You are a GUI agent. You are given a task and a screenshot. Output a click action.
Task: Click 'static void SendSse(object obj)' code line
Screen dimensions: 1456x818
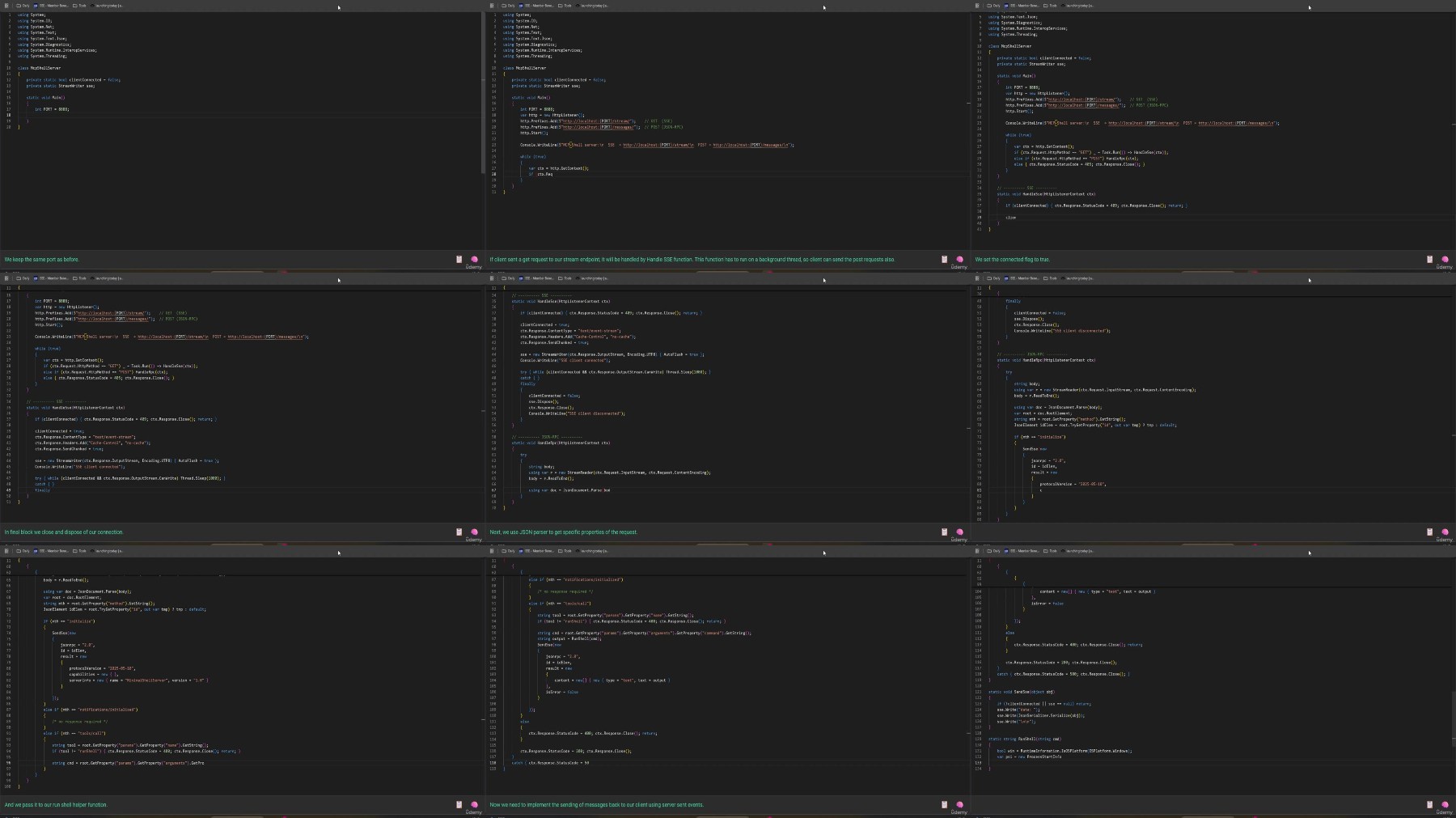coord(1021,692)
